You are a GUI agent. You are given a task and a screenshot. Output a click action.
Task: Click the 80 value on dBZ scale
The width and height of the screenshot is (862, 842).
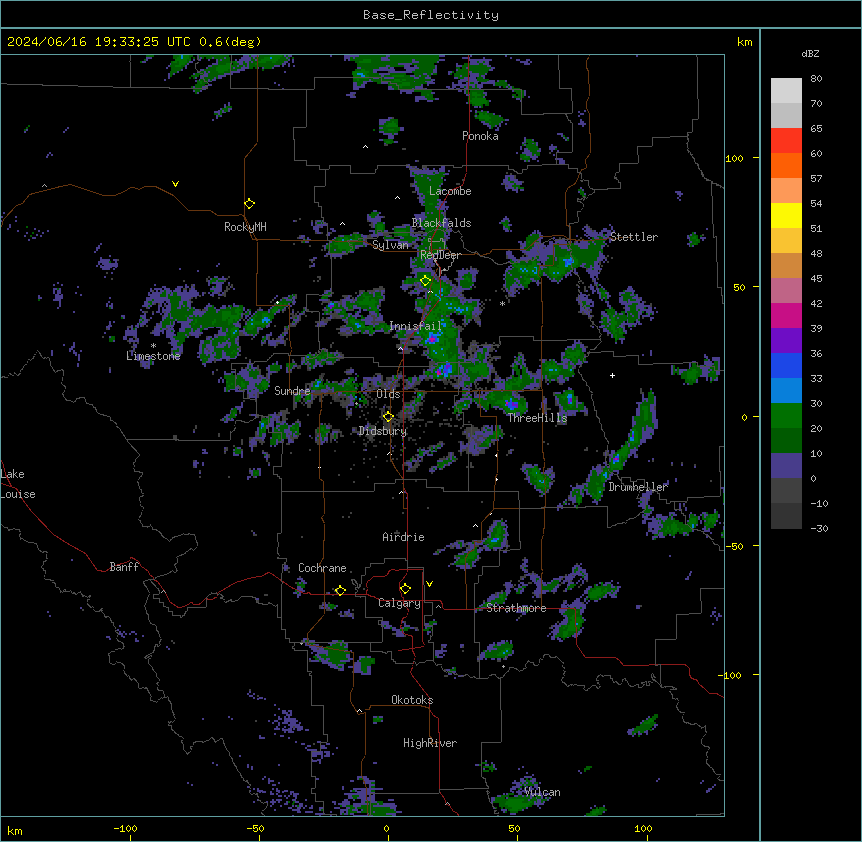tap(816, 79)
